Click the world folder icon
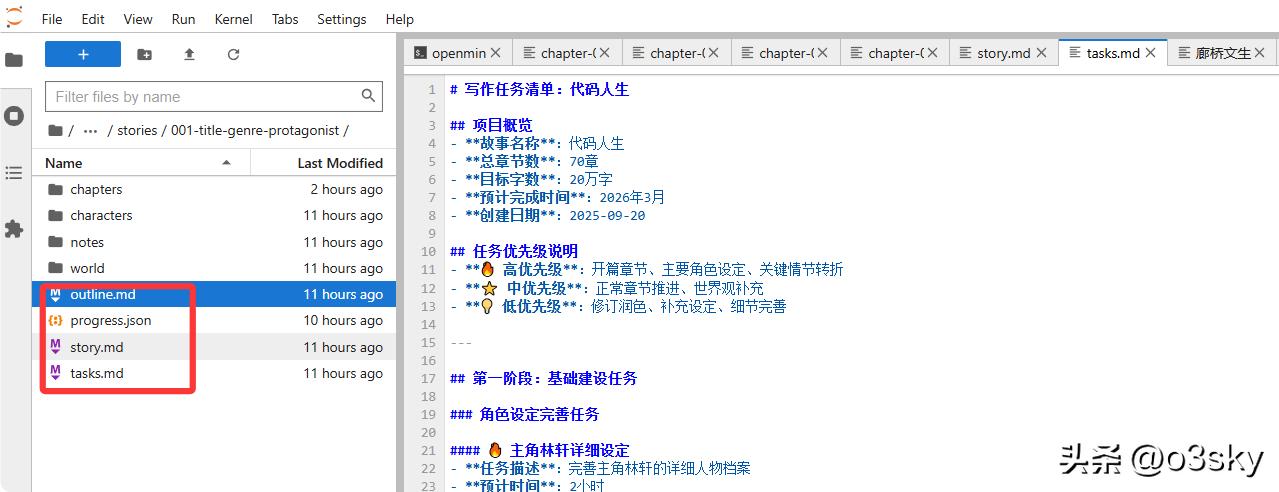 55,268
